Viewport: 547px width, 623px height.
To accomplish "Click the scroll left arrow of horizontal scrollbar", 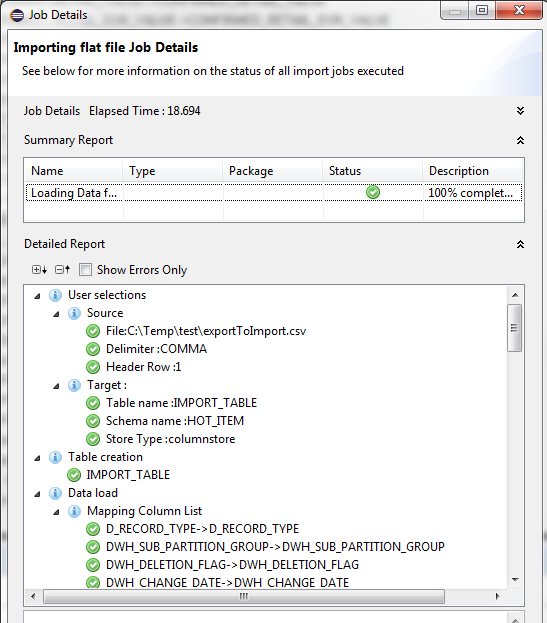I will point(33,596).
